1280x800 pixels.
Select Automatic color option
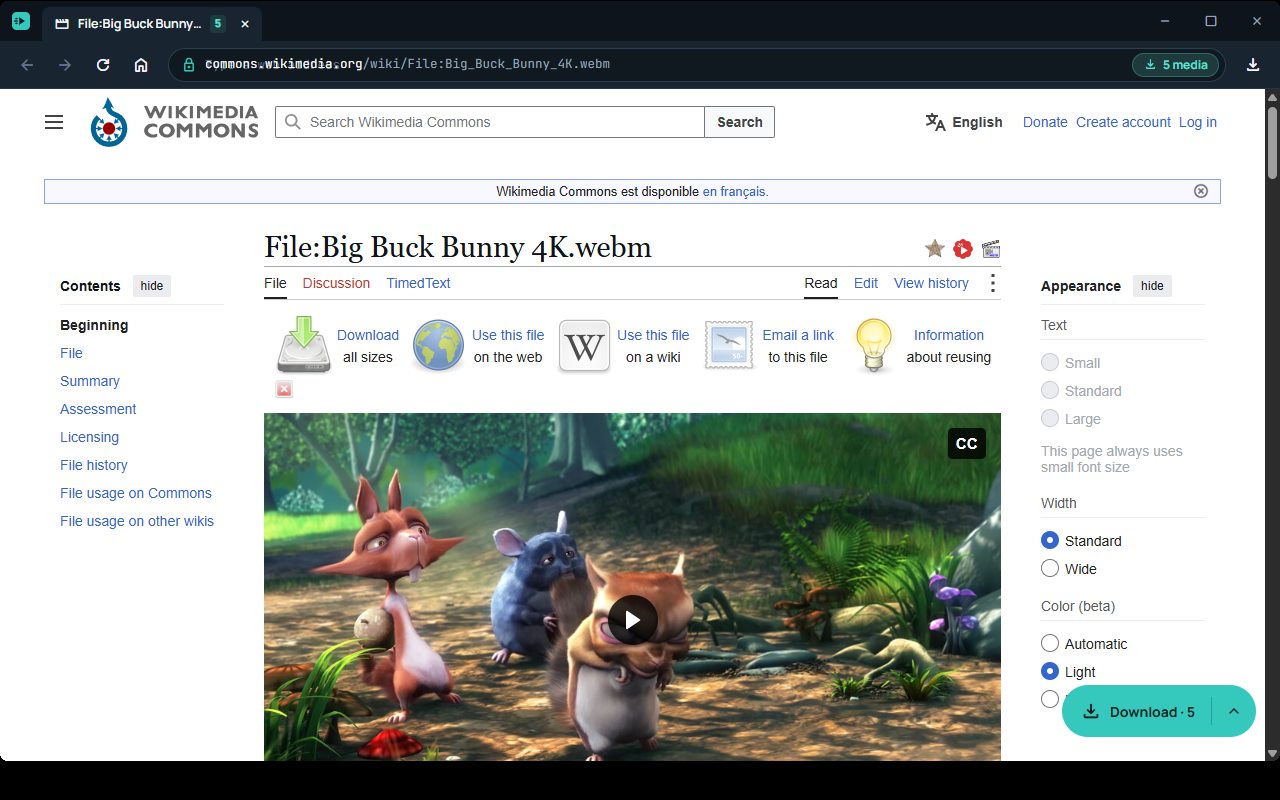(x=1050, y=643)
